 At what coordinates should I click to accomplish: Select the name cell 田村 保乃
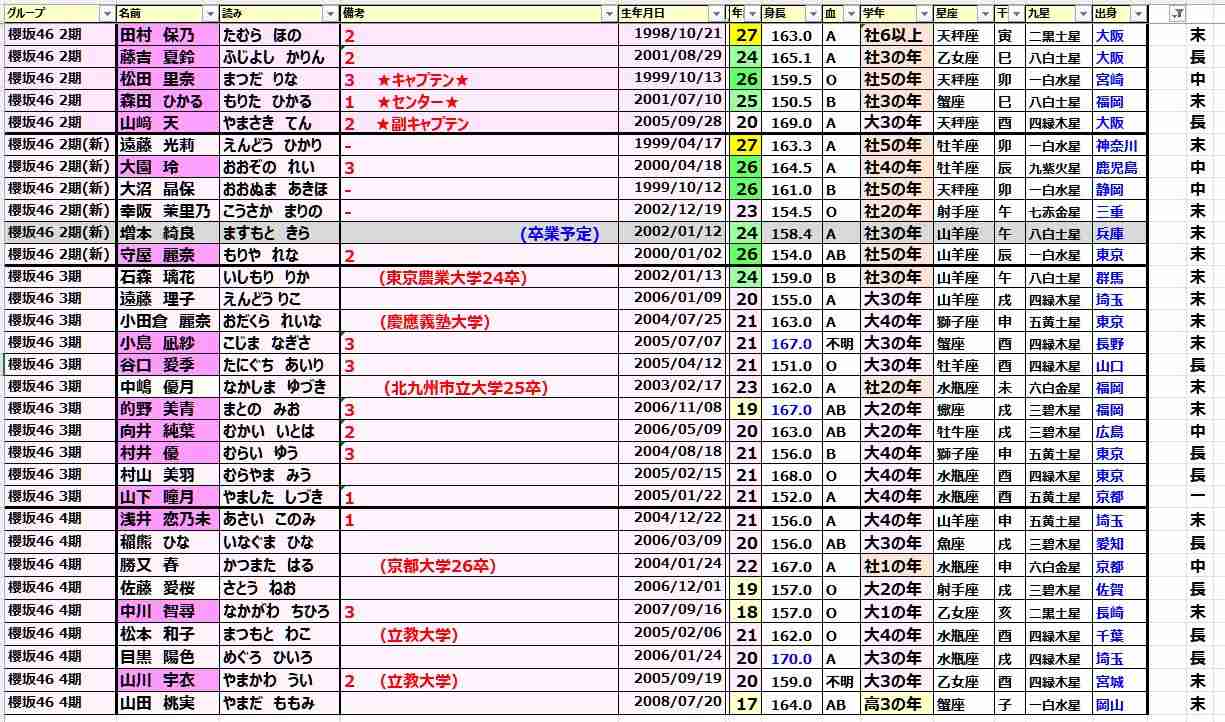point(167,35)
